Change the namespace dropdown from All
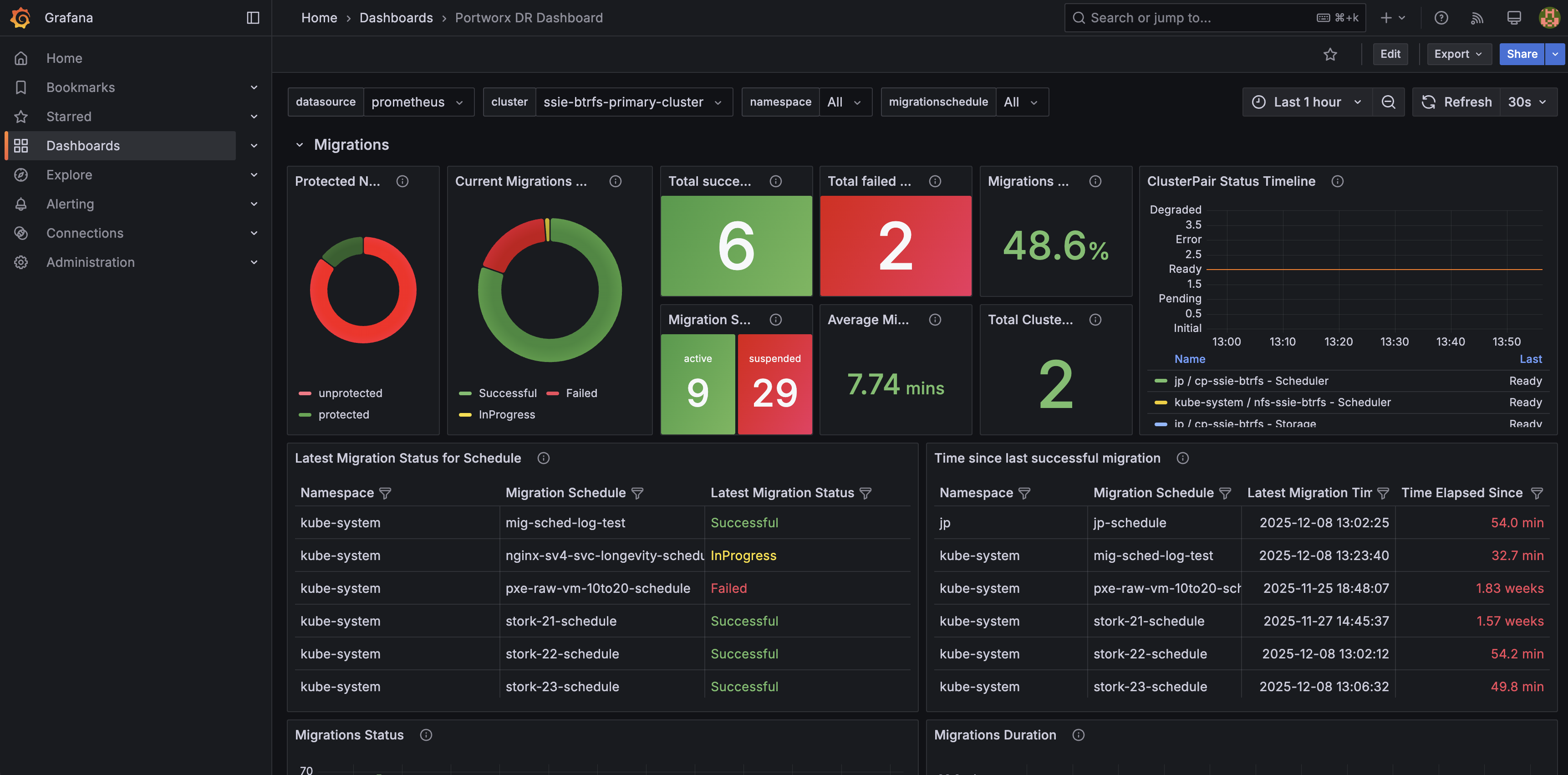This screenshot has width=1568, height=775. pyautogui.click(x=845, y=102)
